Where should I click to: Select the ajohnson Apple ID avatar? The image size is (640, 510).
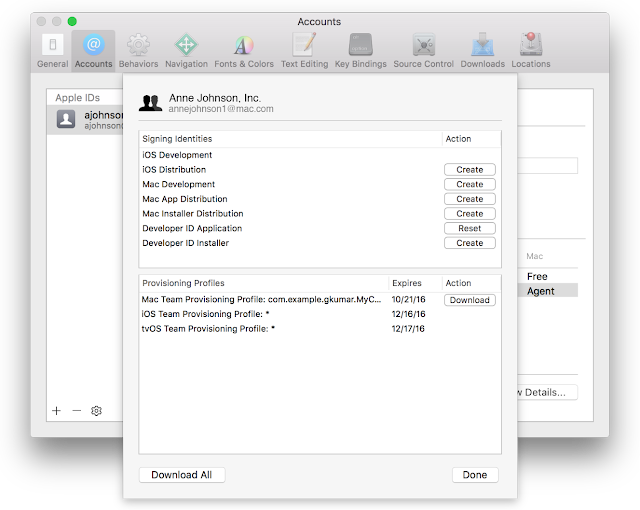[x=66, y=119]
